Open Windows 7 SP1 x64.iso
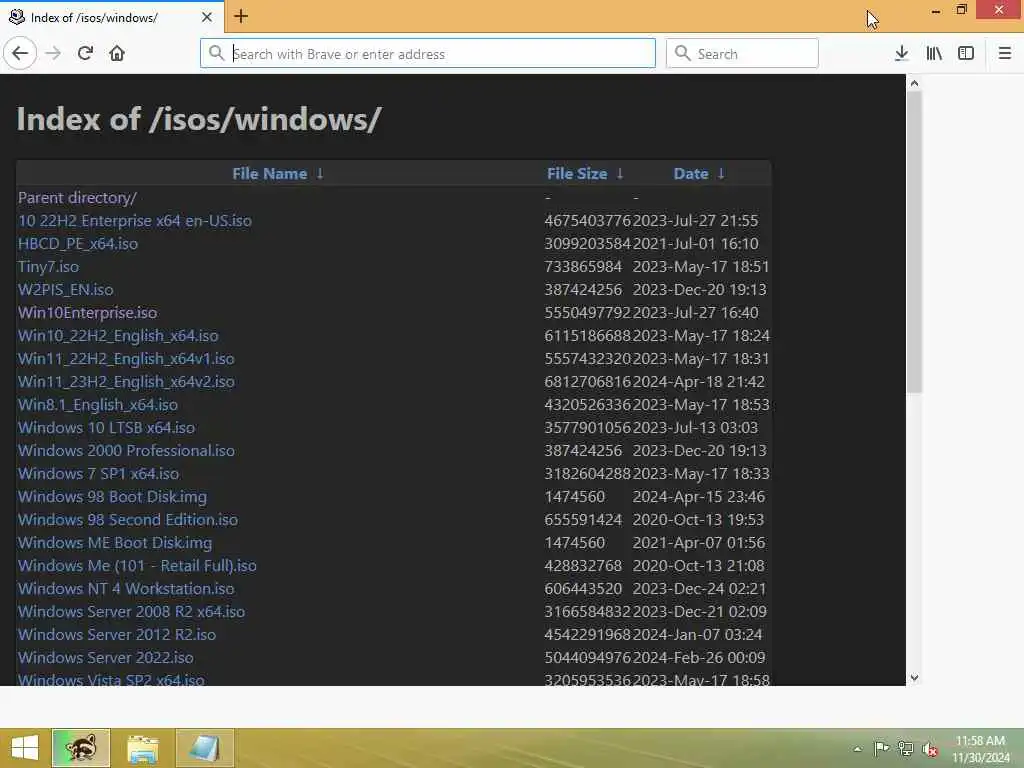 pos(99,473)
